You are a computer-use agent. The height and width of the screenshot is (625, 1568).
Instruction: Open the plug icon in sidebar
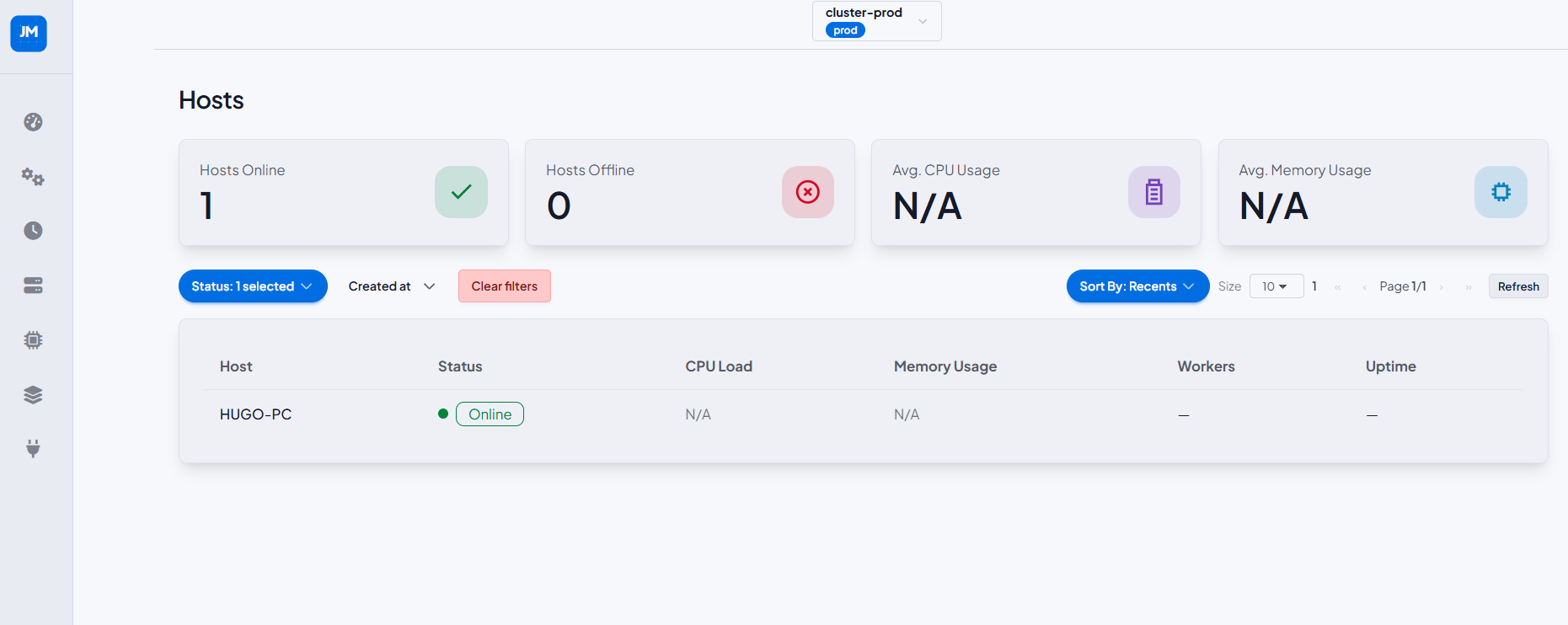[x=33, y=448]
